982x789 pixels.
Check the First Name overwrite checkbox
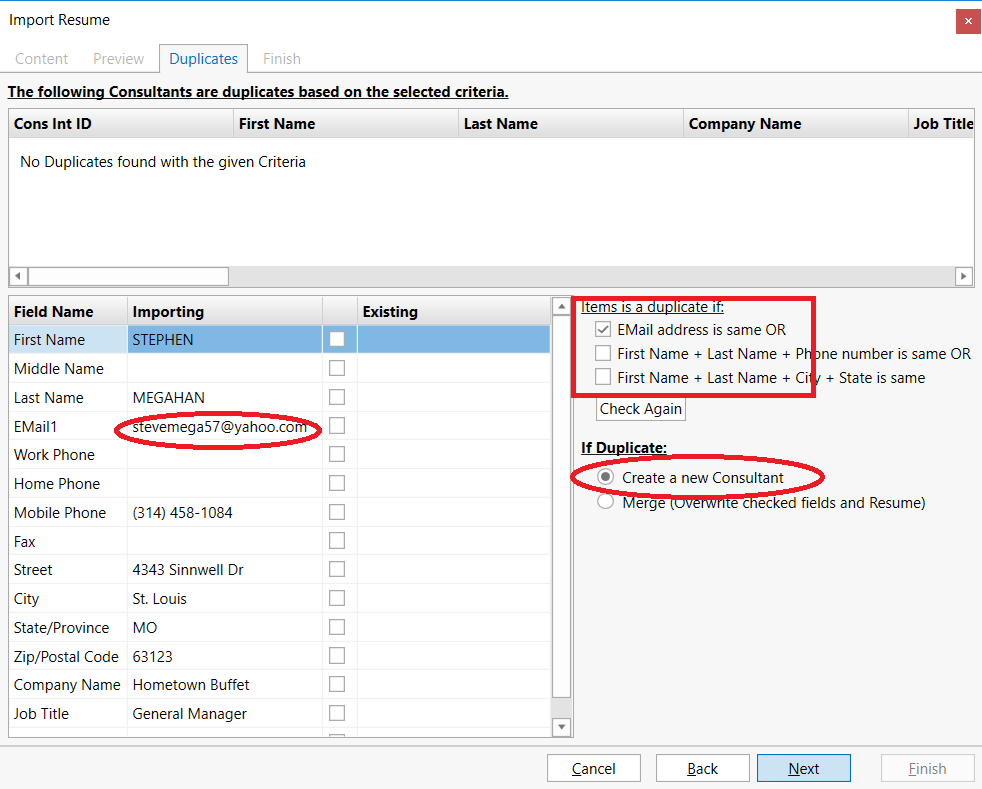click(337, 339)
